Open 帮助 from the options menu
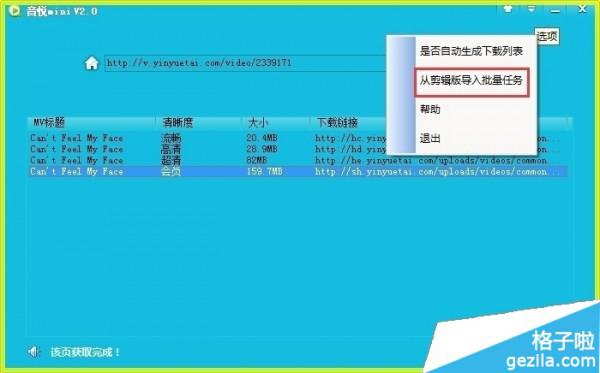Screen dimensions: 600x373 430,109
